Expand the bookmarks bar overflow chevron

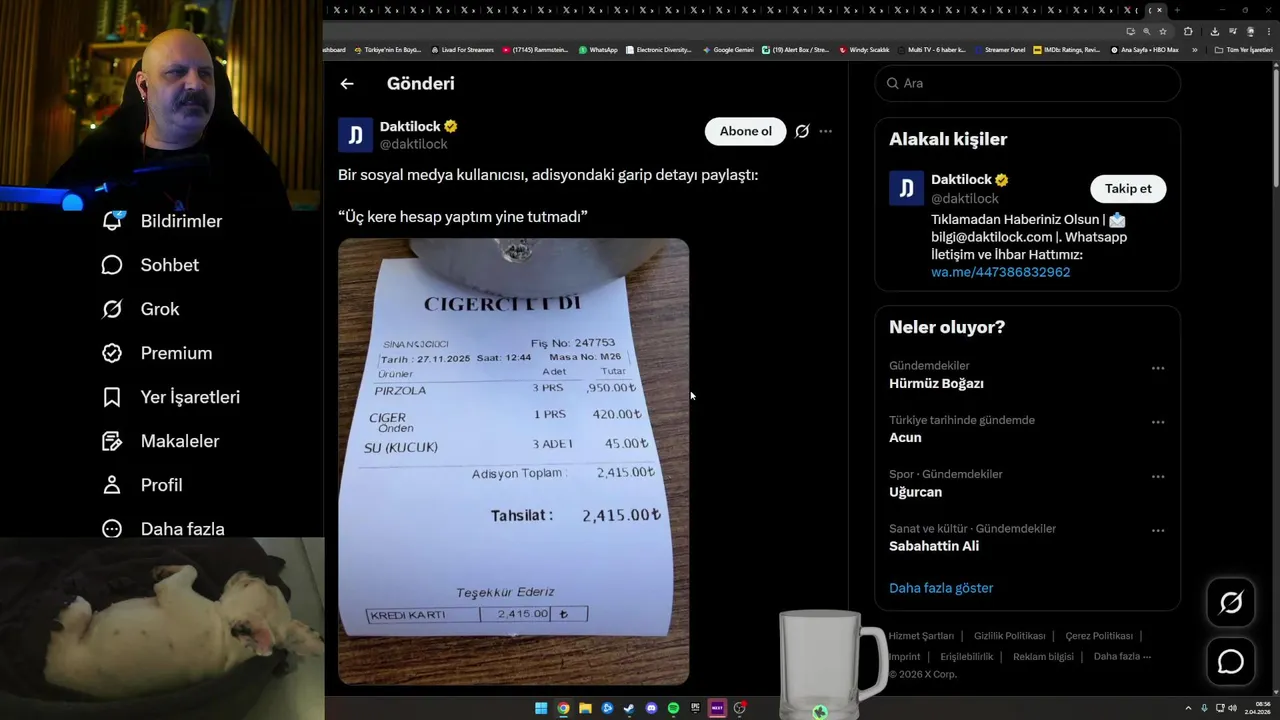click(x=1194, y=49)
